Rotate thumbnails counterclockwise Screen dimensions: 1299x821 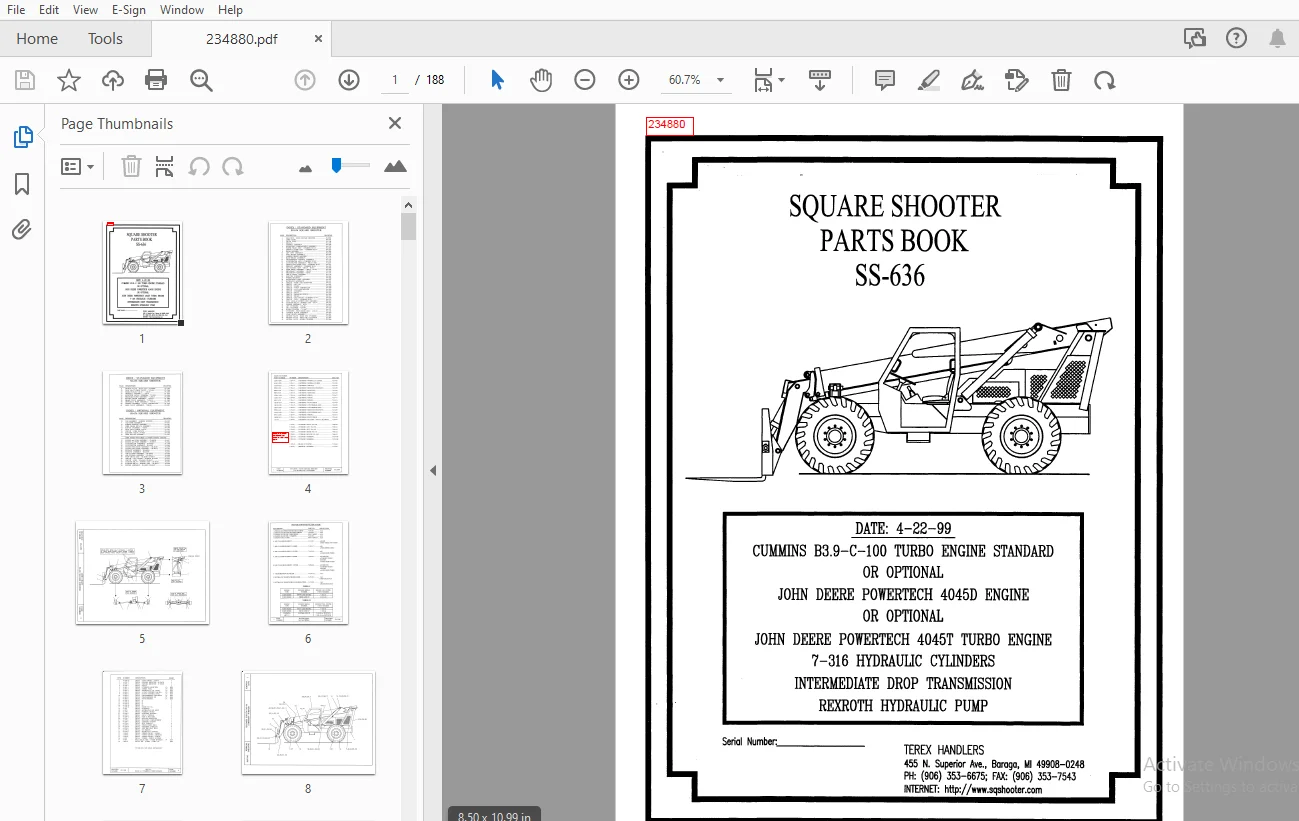pyautogui.click(x=199, y=166)
